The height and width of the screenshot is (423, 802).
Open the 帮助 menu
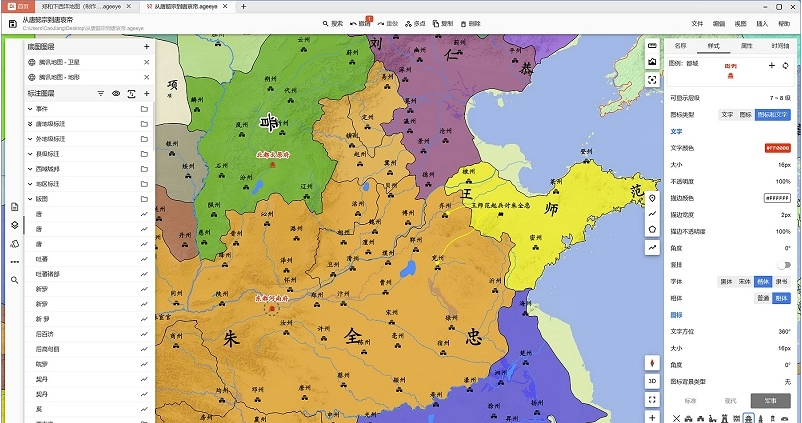click(x=784, y=24)
